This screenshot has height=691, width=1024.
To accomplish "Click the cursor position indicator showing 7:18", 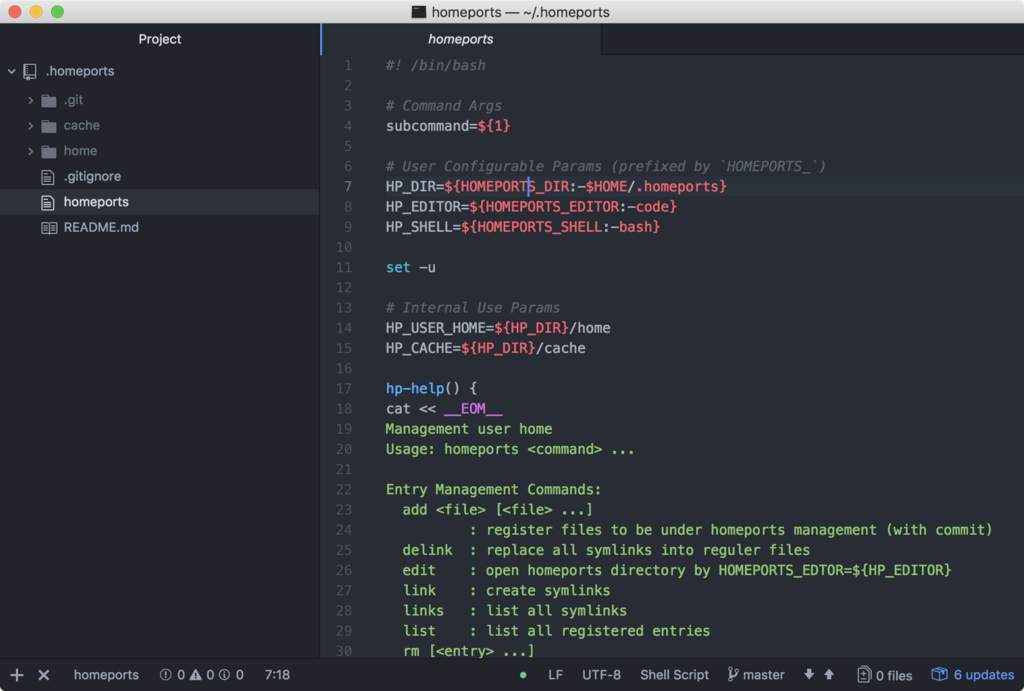I will (276, 675).
